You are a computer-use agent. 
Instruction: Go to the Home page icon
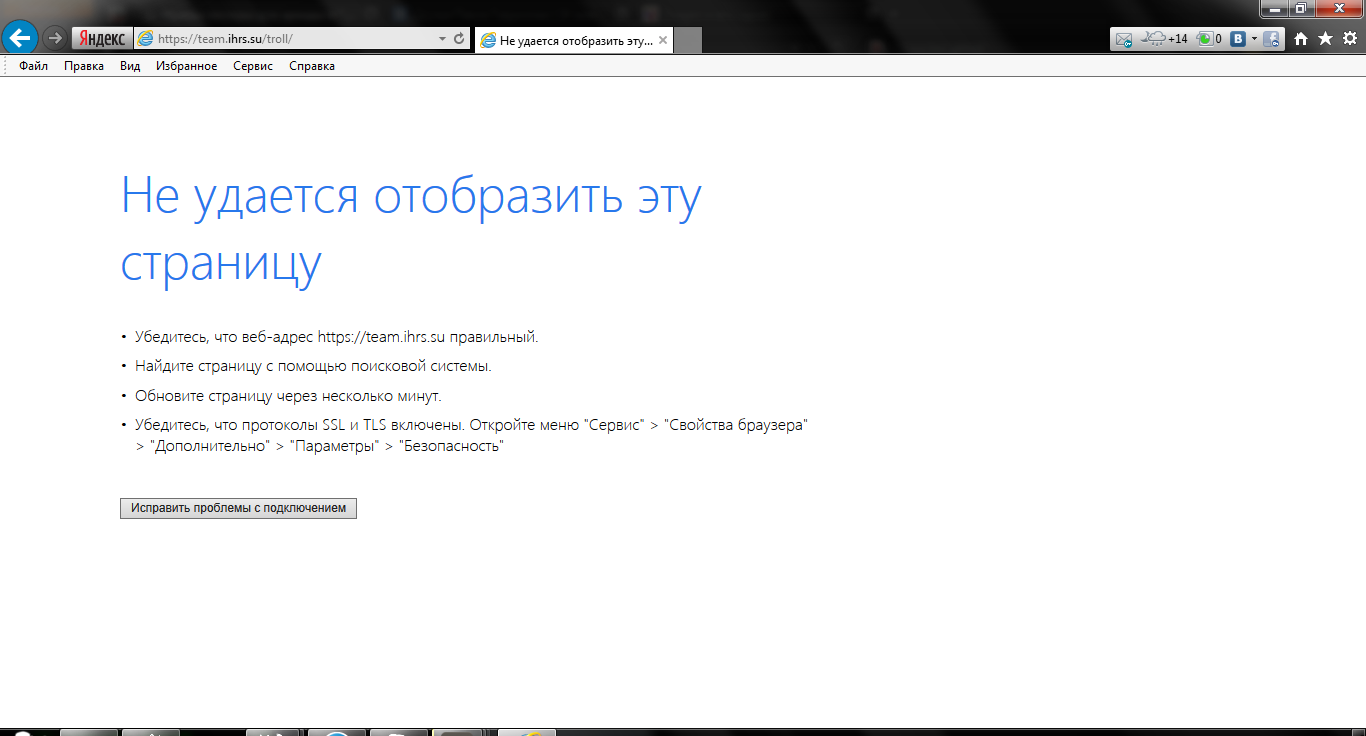pos(1301,39)
